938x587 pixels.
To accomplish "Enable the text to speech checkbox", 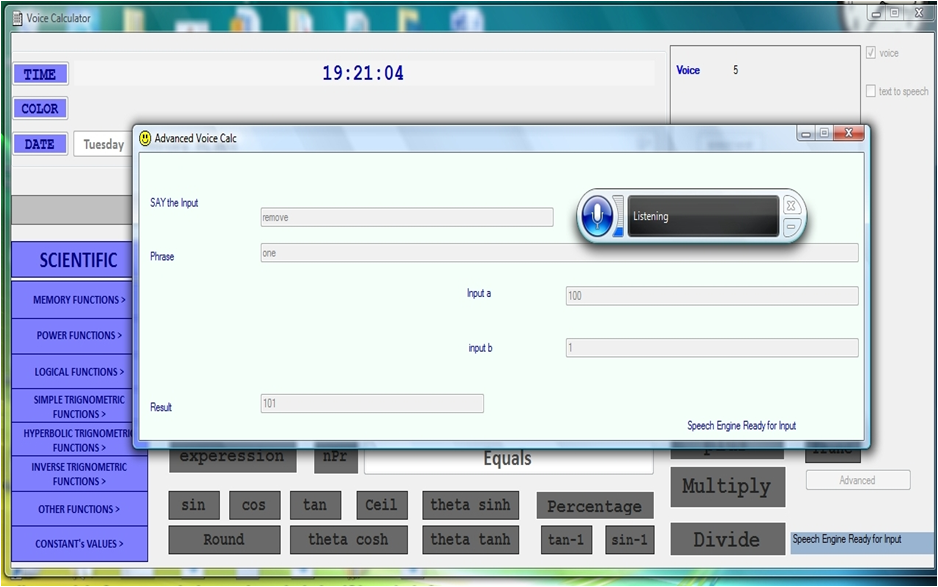I will [x=871, y=91].
